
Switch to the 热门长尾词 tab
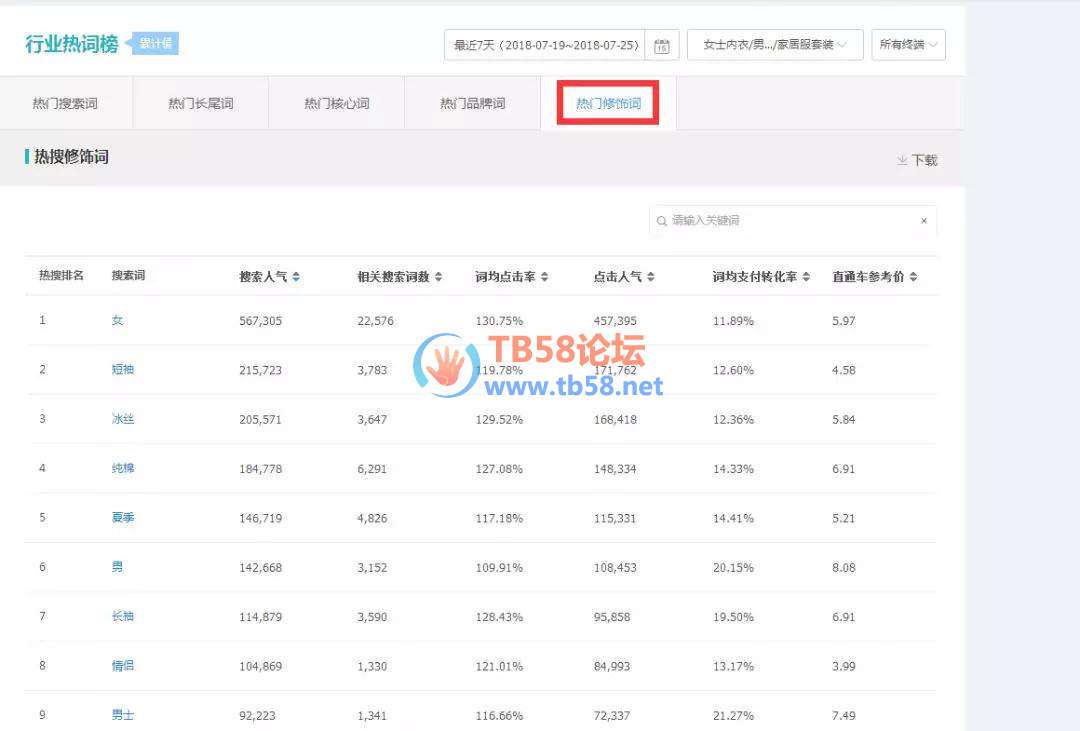(201, 104)
